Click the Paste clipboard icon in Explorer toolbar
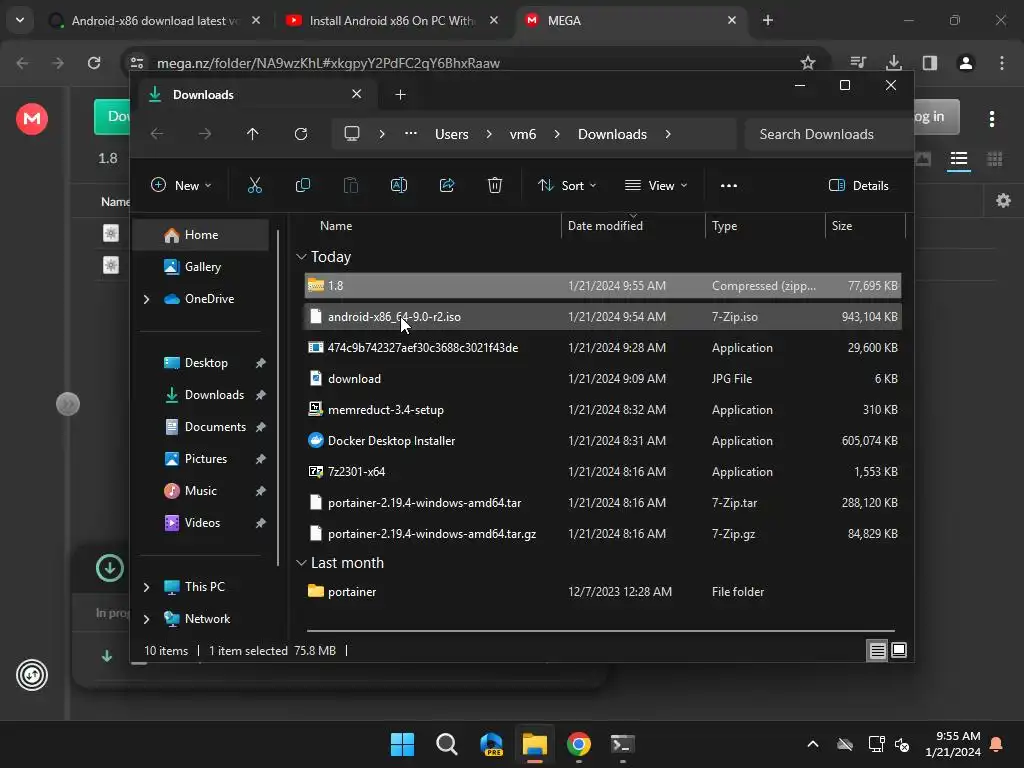The width and height of the screenshot is (1024, 768). 351,185
